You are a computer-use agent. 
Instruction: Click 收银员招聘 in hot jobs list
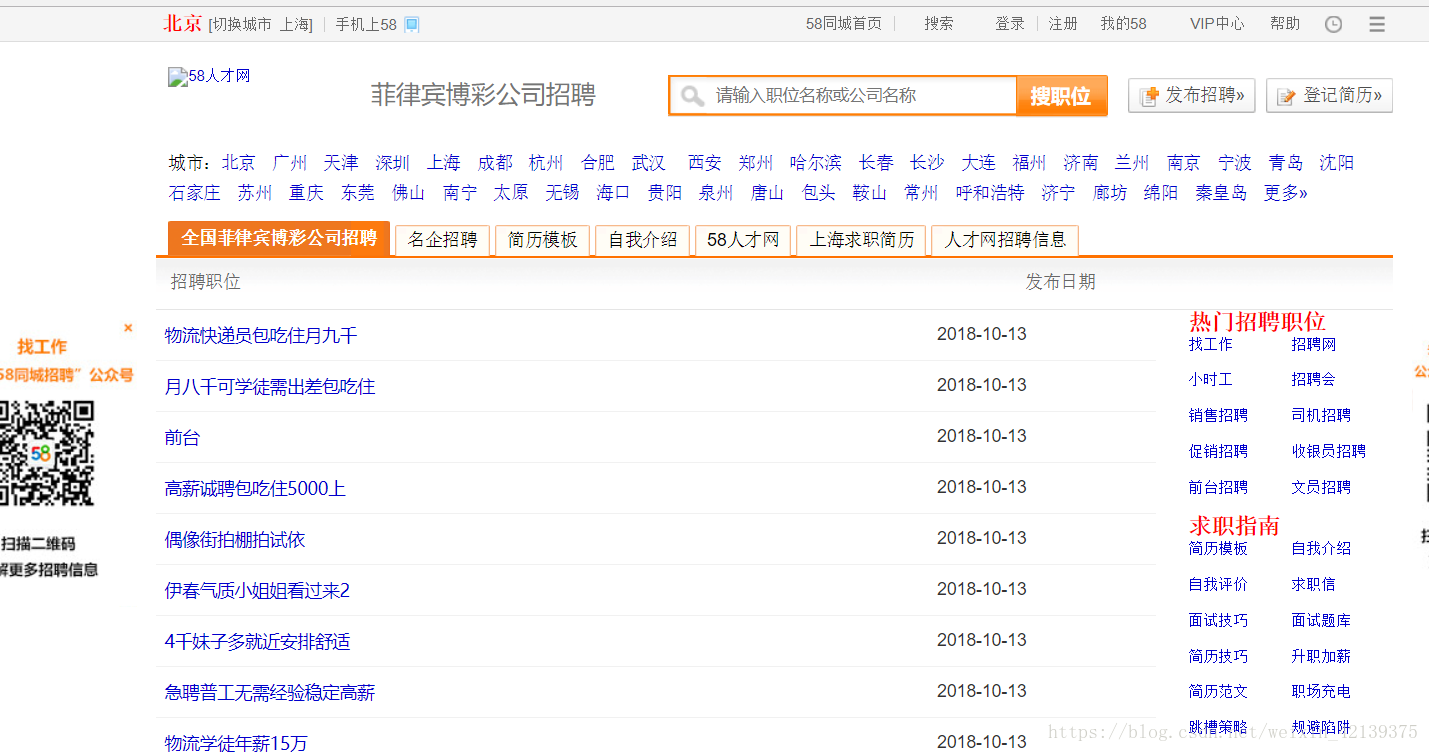click(x=1328, y=452)
